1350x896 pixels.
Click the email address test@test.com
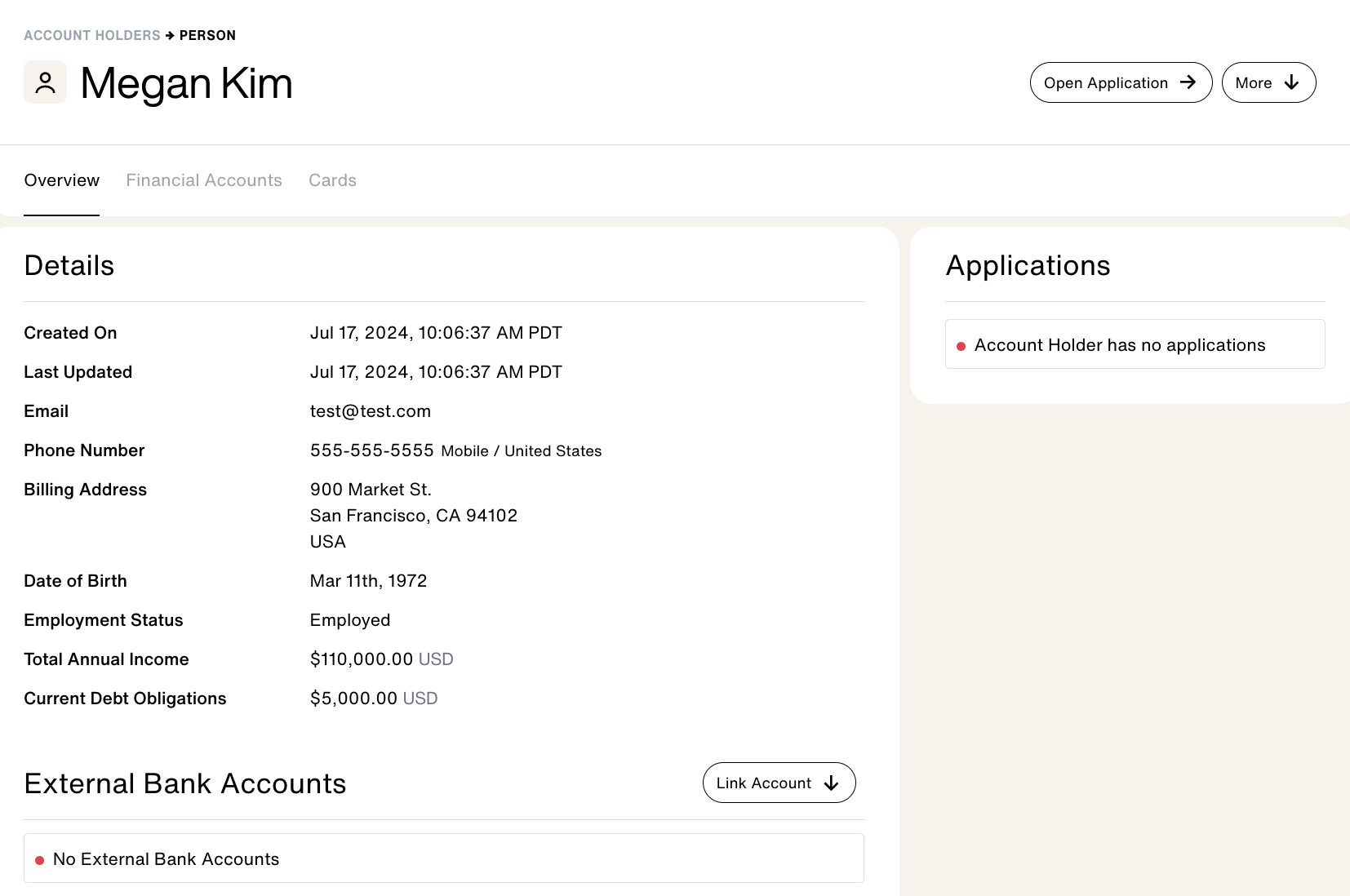370,410
